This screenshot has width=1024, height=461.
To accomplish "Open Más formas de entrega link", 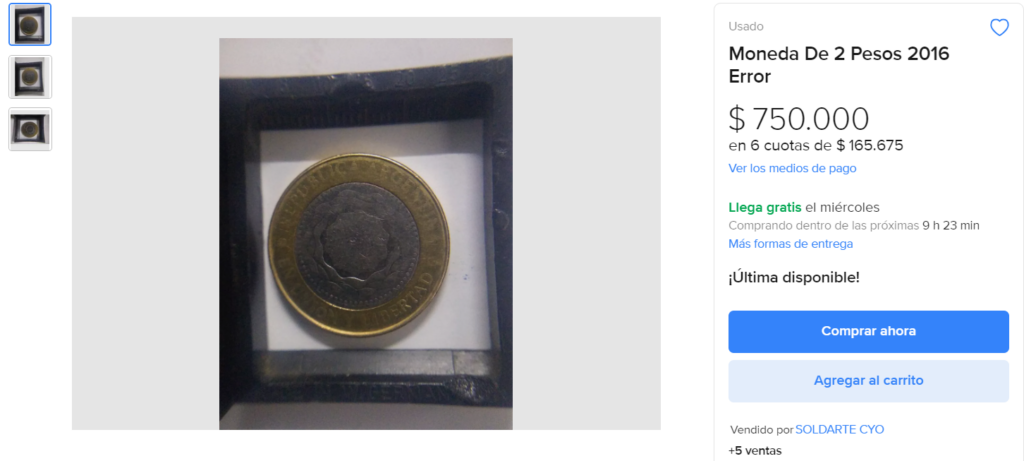I will pos(790,244).
